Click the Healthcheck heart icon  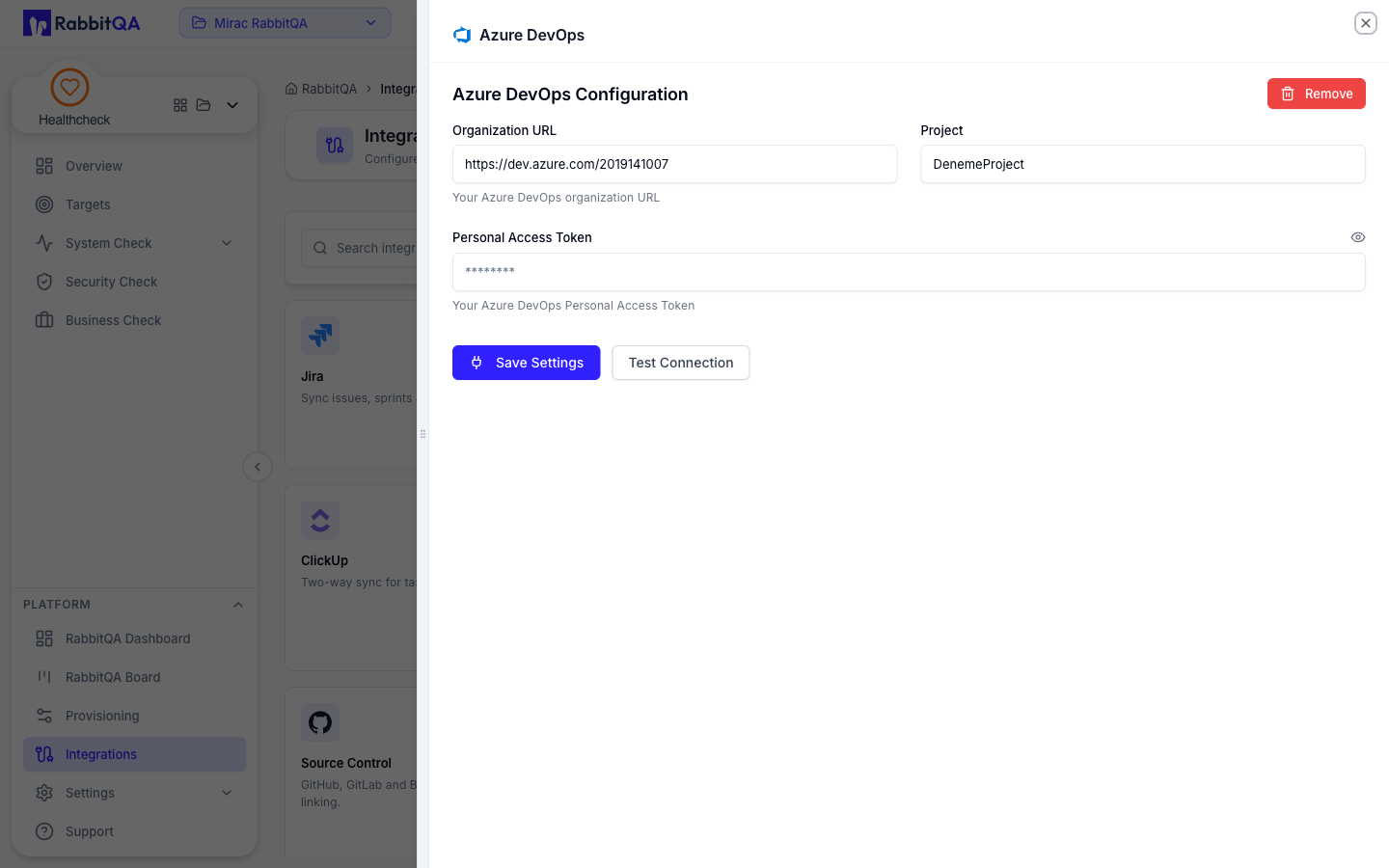tap(69, 87)
